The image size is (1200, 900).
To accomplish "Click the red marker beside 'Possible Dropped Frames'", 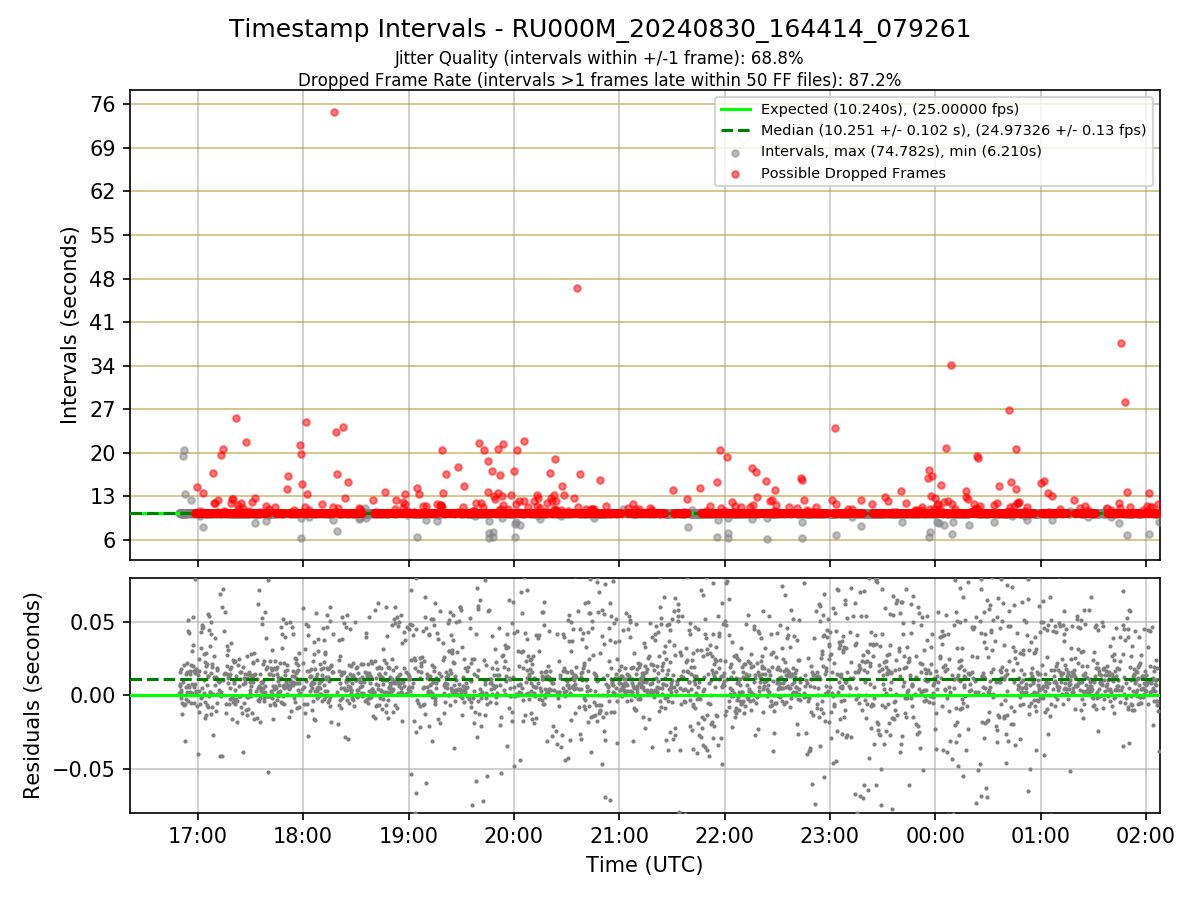I will [736, 174].
